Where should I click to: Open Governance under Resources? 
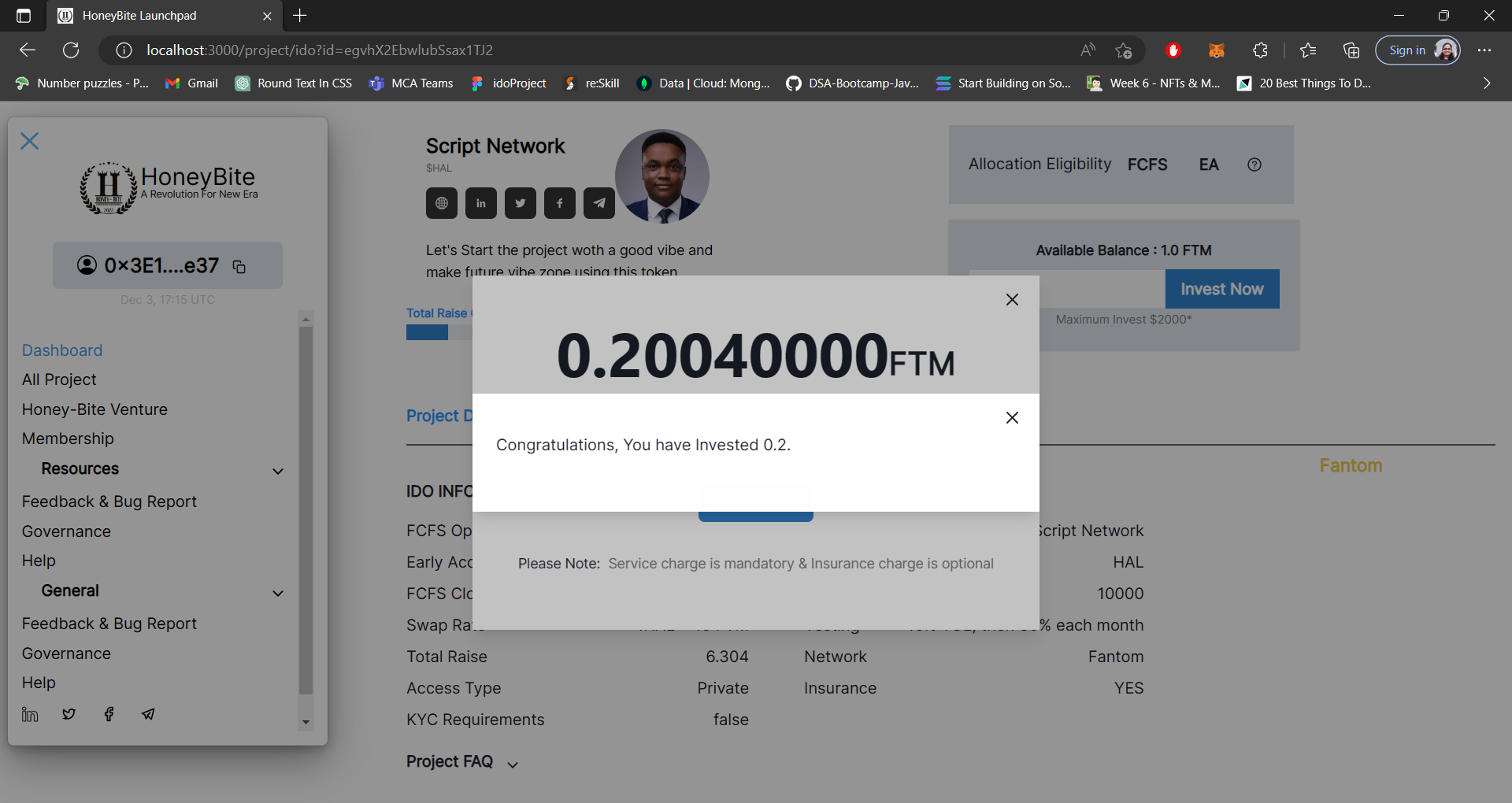66,531
